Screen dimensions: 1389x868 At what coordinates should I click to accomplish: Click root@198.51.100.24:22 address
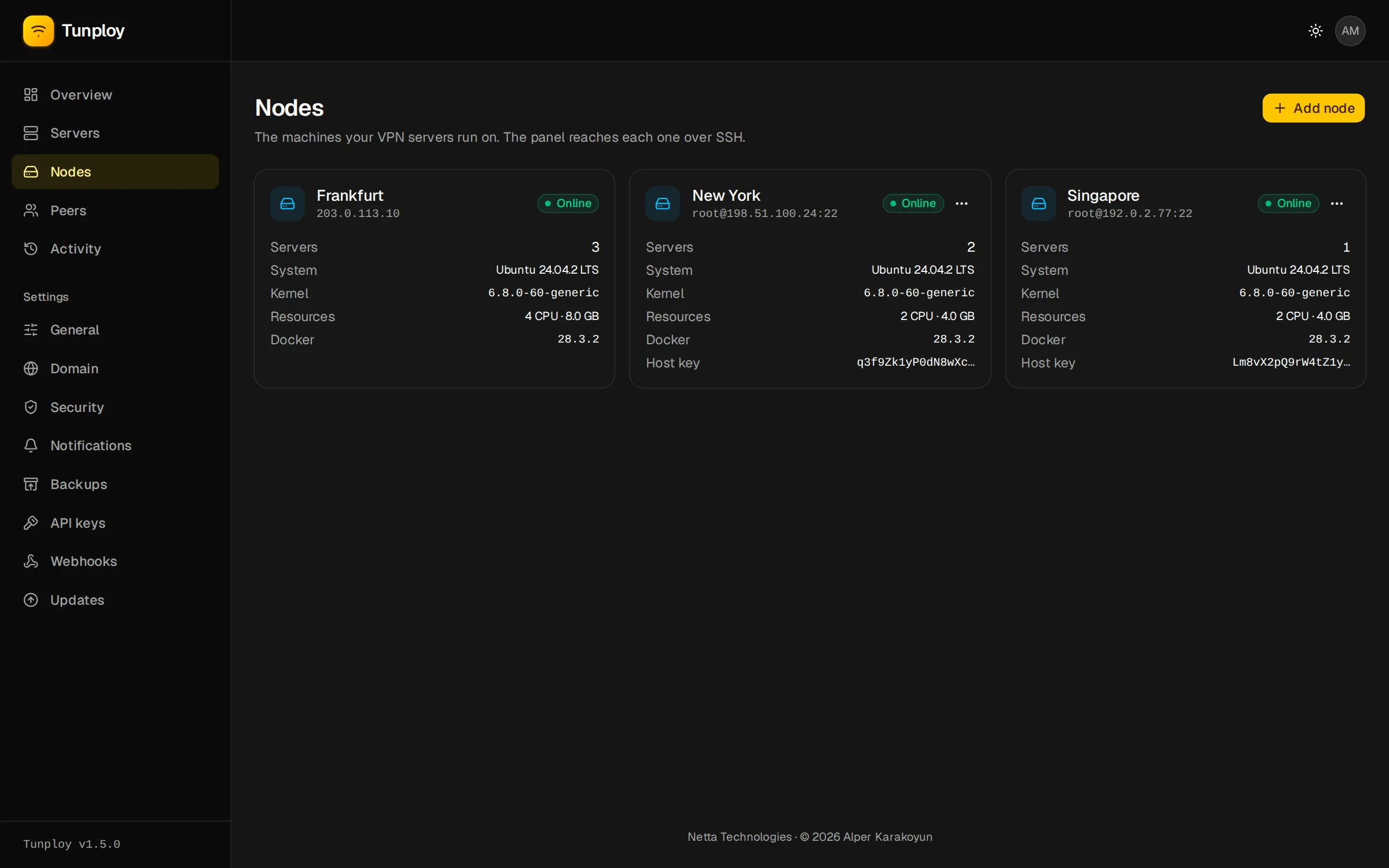coord(765,214)
